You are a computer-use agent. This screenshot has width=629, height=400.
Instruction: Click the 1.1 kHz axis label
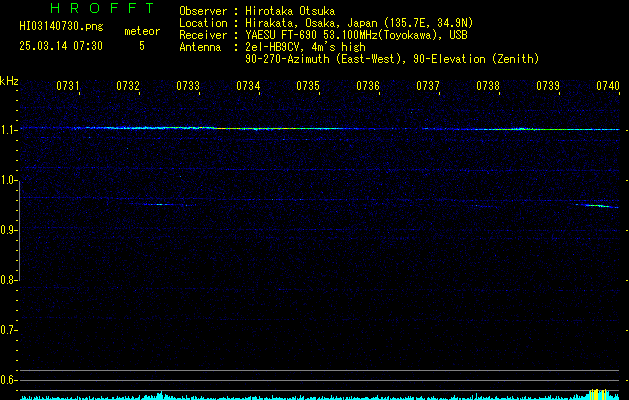[x=8, y=130]
